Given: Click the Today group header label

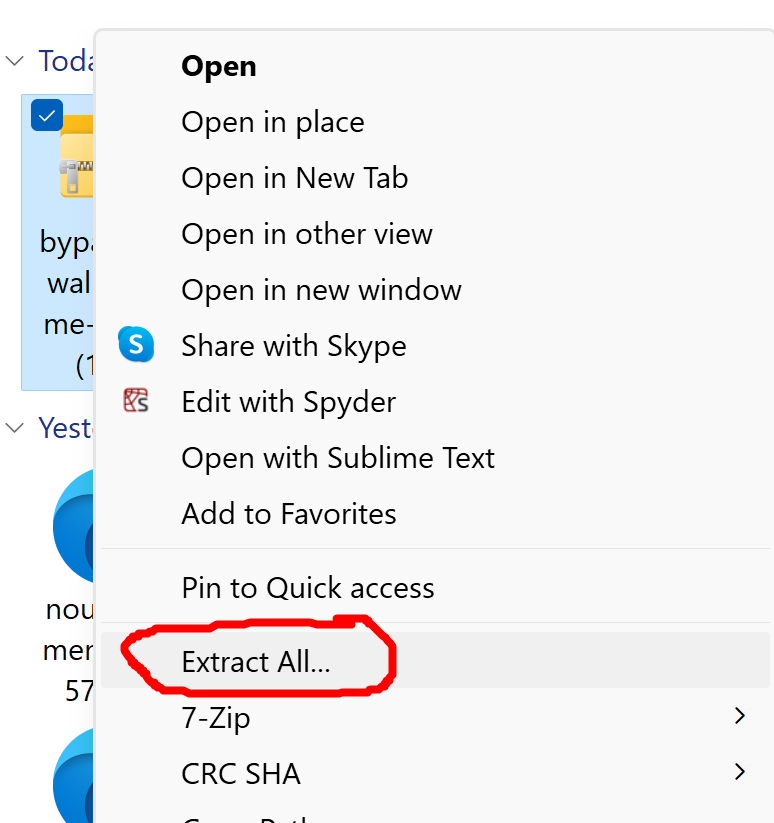Looking at the screenshot, I should (66, 61).
